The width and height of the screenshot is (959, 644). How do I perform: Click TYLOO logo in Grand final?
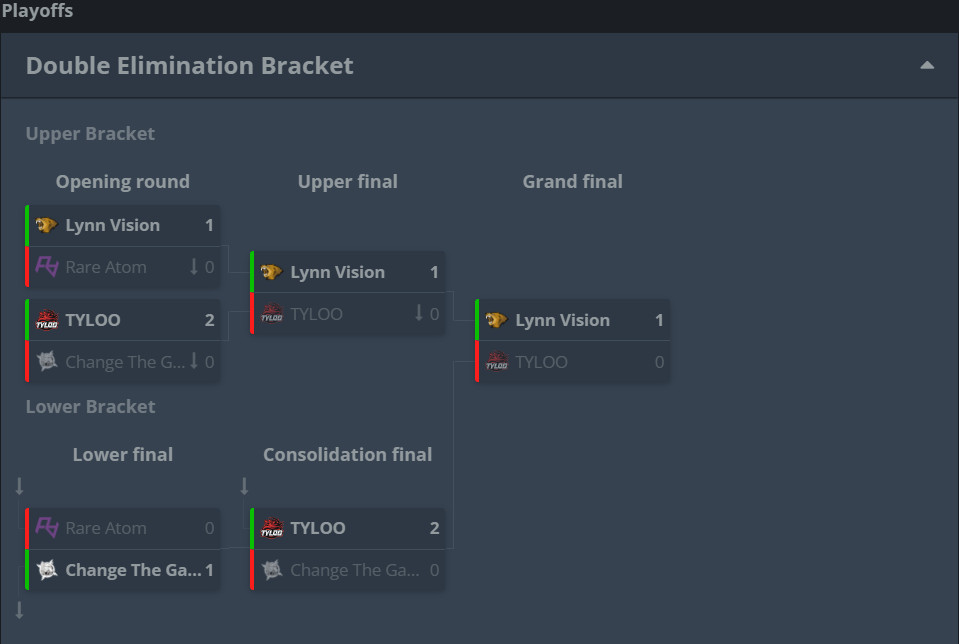496,362
